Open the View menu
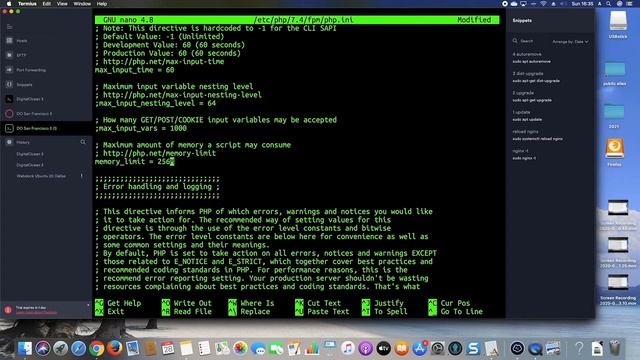Image resolution: width=640 pixels, height=360 pixels. click(x=62, y=4)
